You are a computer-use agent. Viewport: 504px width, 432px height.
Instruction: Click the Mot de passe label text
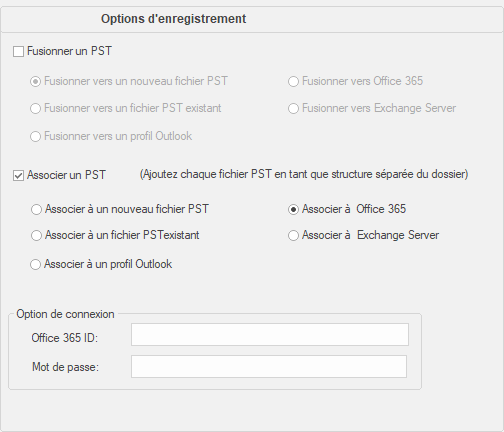65,367
